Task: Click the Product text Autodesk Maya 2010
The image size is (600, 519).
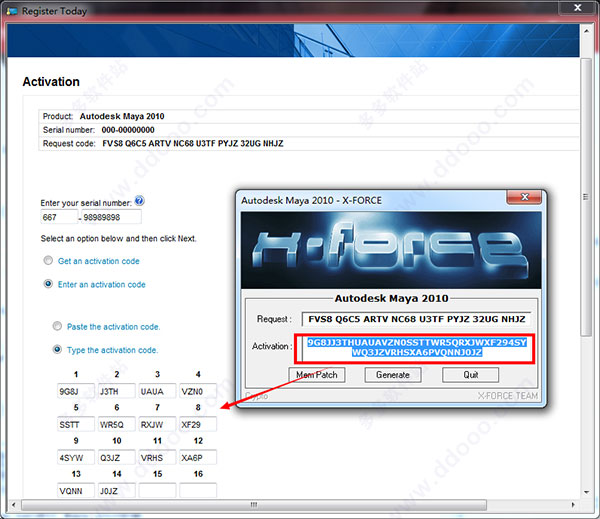Action: (122, 116)
